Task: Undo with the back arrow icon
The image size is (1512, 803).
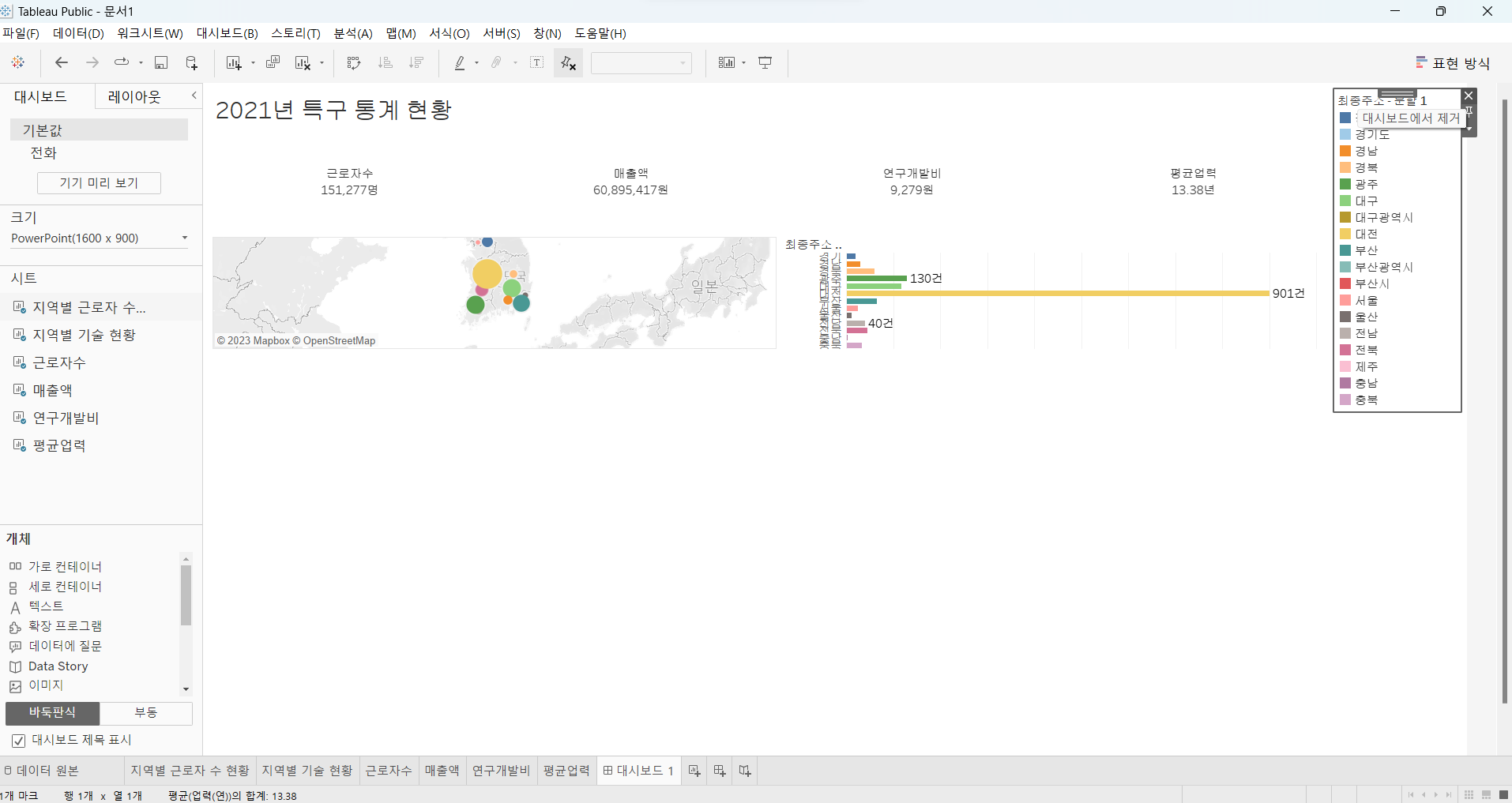Action: pos(62,62)
